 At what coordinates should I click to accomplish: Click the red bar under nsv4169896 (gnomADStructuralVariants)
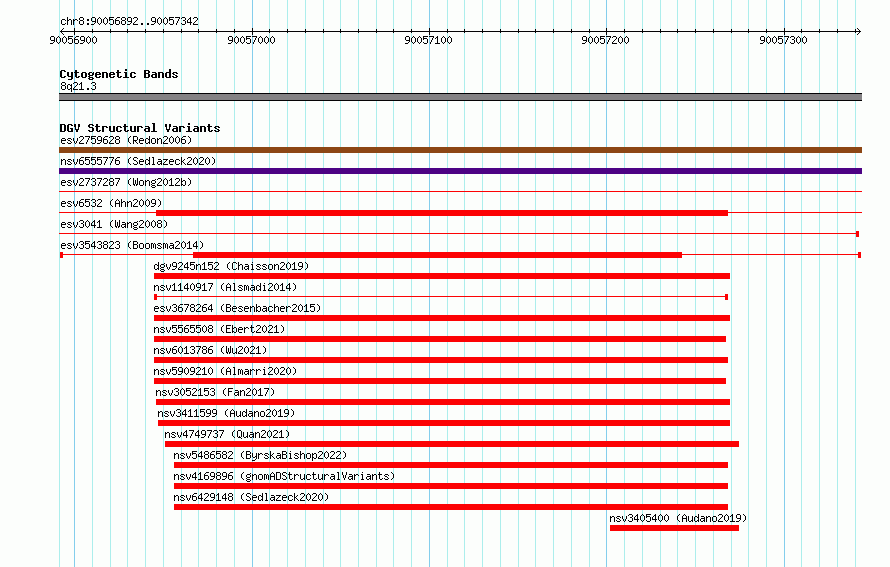451,486
